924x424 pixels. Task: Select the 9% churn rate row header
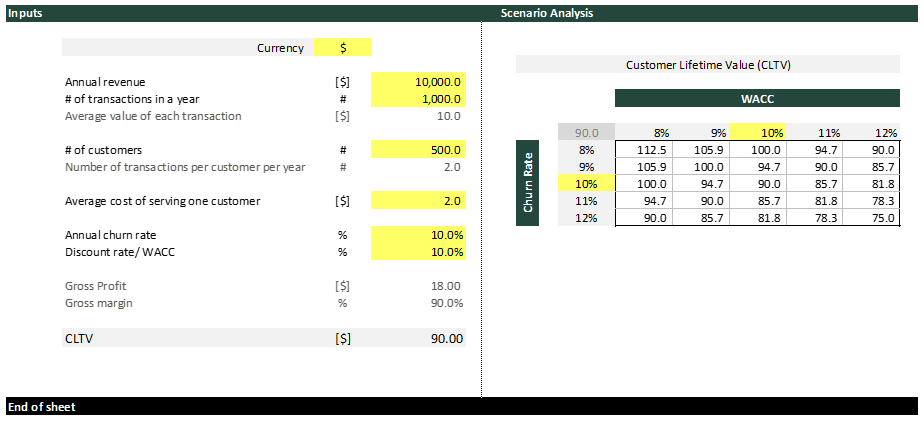586,167
